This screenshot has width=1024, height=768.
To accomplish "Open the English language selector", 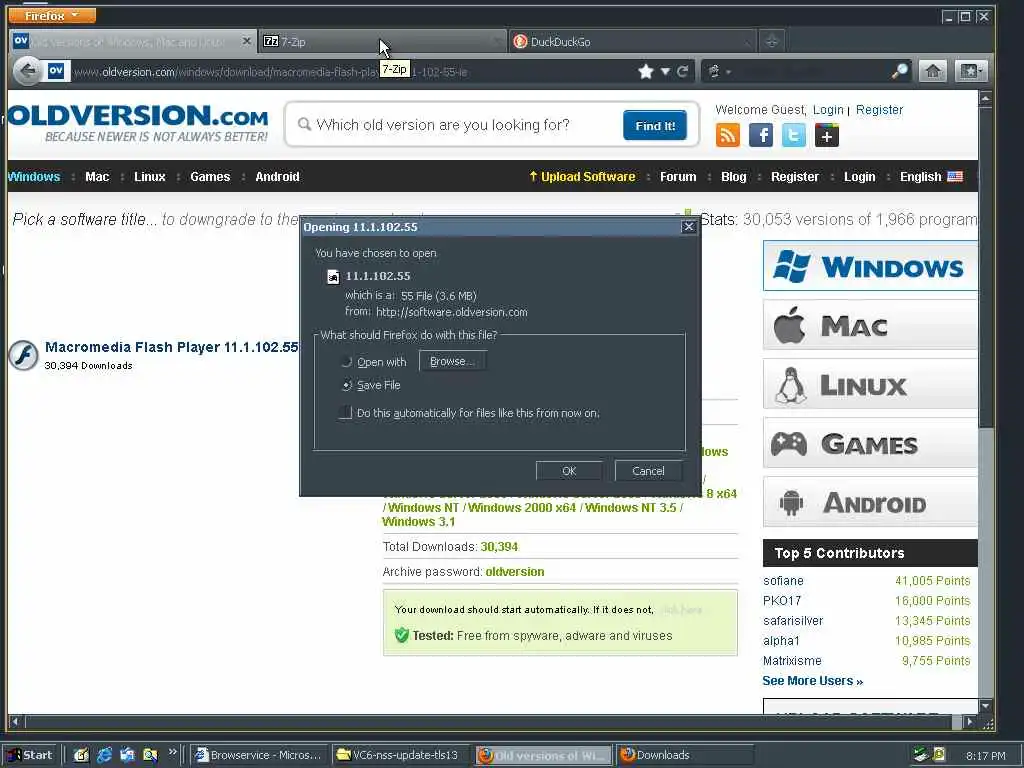I will pyautogui.click(x=931, y=176).
